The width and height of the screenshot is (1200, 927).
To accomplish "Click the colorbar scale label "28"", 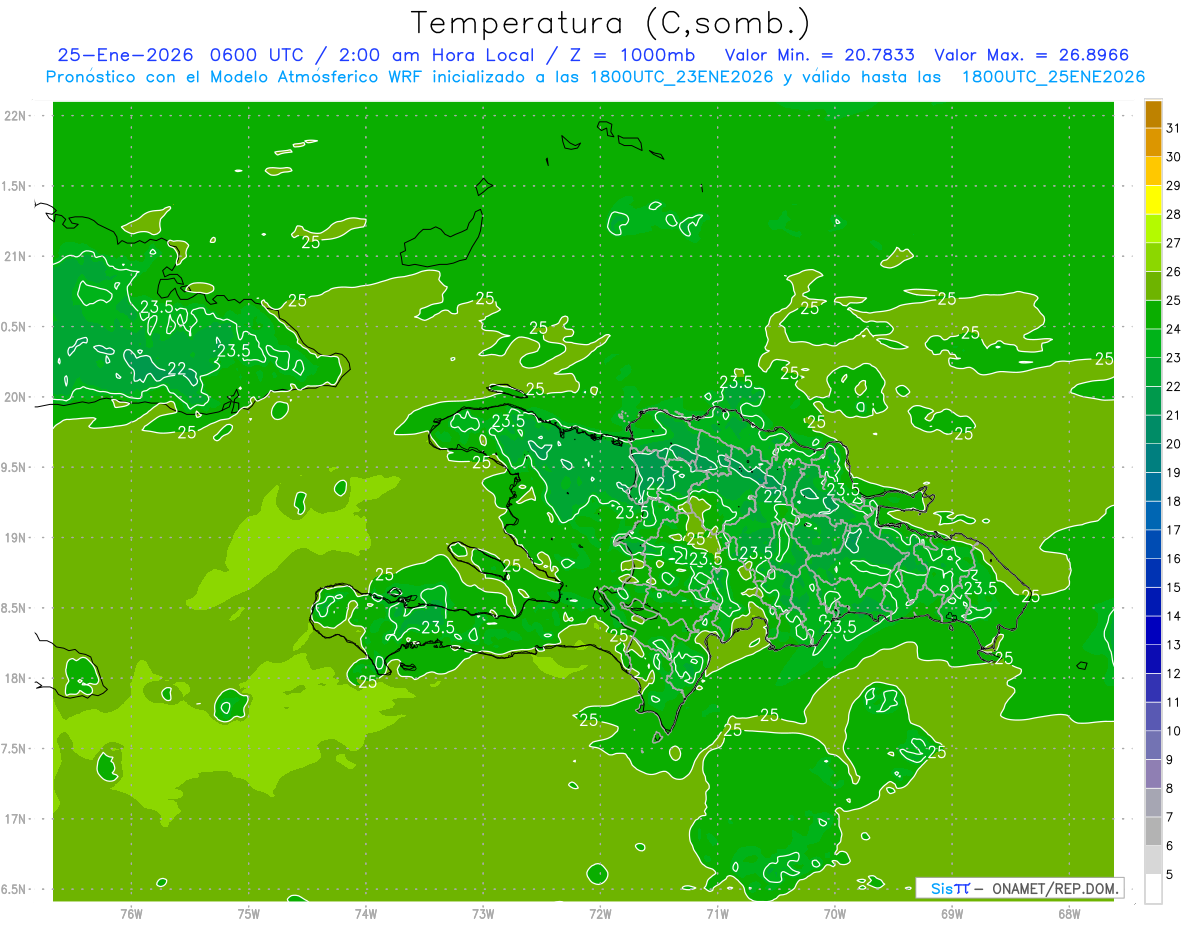I will [x=1173, y=214].
